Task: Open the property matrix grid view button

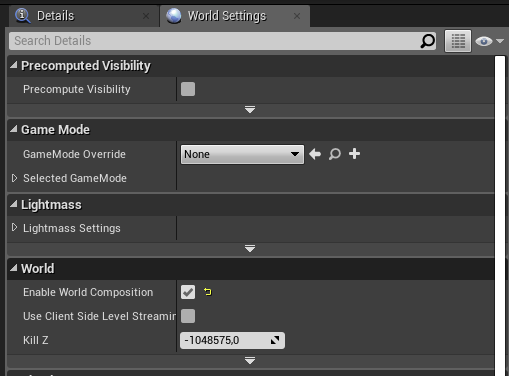Action: tap(458, 41)
